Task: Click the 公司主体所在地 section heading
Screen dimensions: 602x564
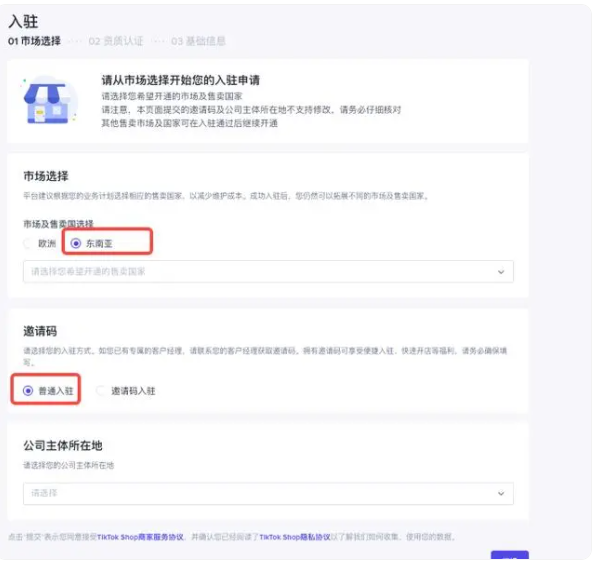Action: click(x=63, y=446)
